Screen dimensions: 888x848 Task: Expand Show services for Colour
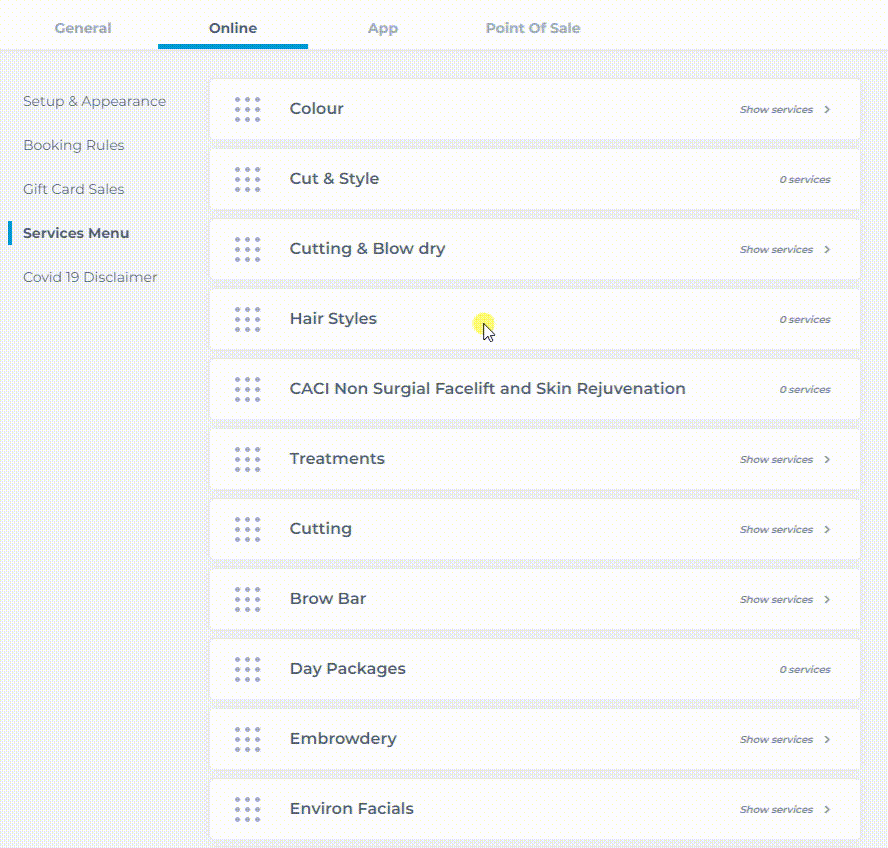785,109
